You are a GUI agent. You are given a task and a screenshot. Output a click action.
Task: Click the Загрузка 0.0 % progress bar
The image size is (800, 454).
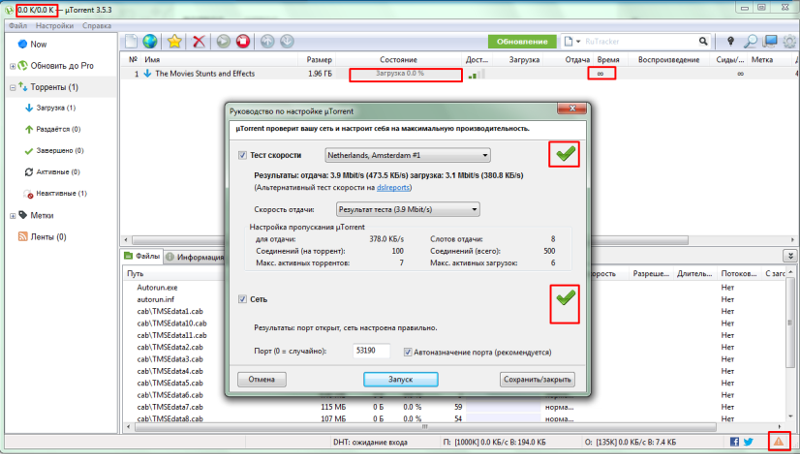[406, 75]
